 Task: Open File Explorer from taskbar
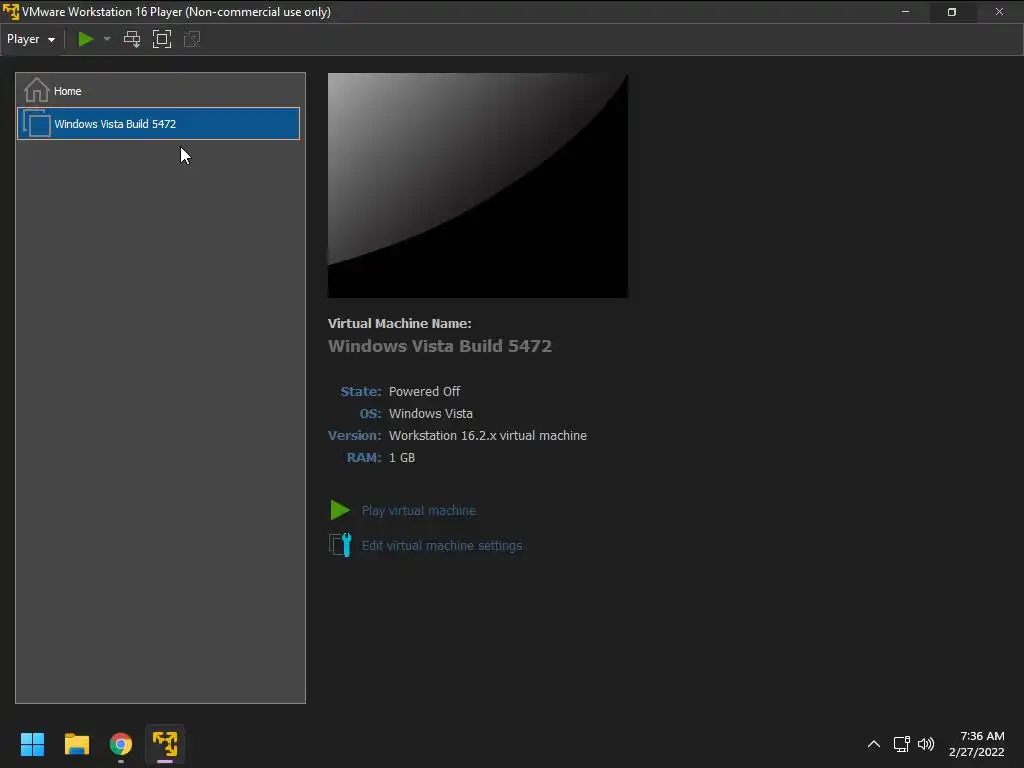pyautogui.click(x=76, y=744)
